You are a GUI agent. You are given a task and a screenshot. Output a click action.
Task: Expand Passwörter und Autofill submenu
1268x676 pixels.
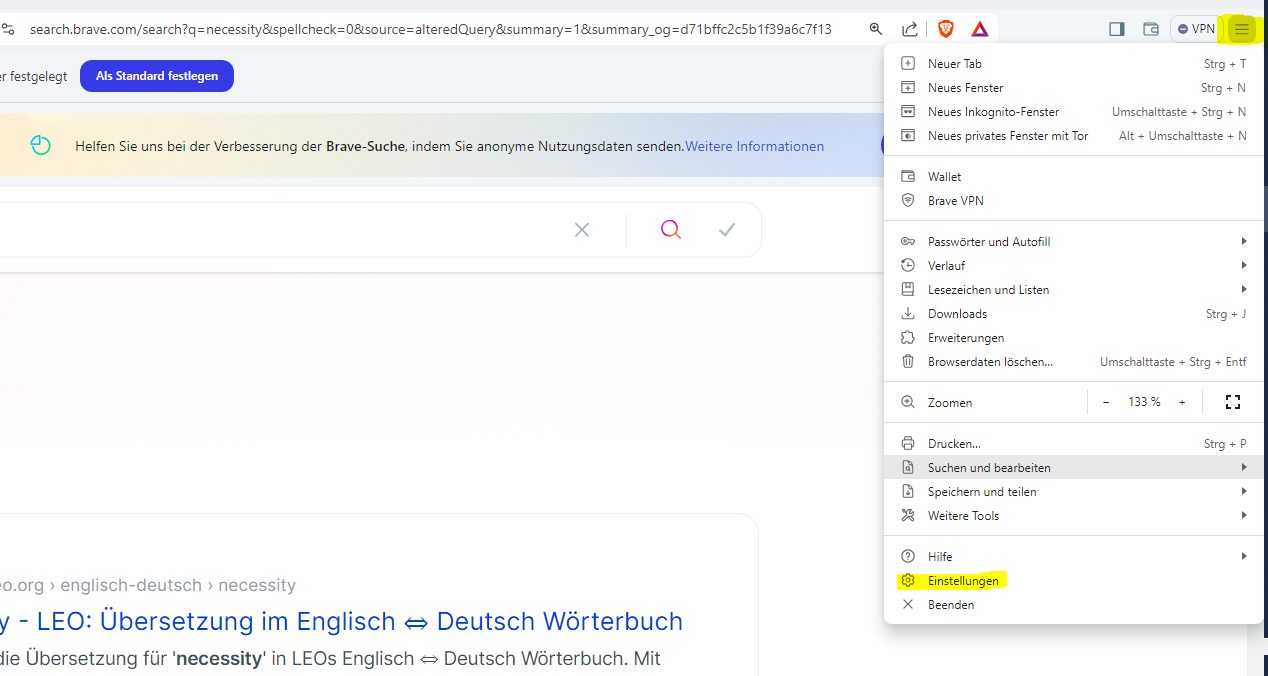click(1074, 242)
